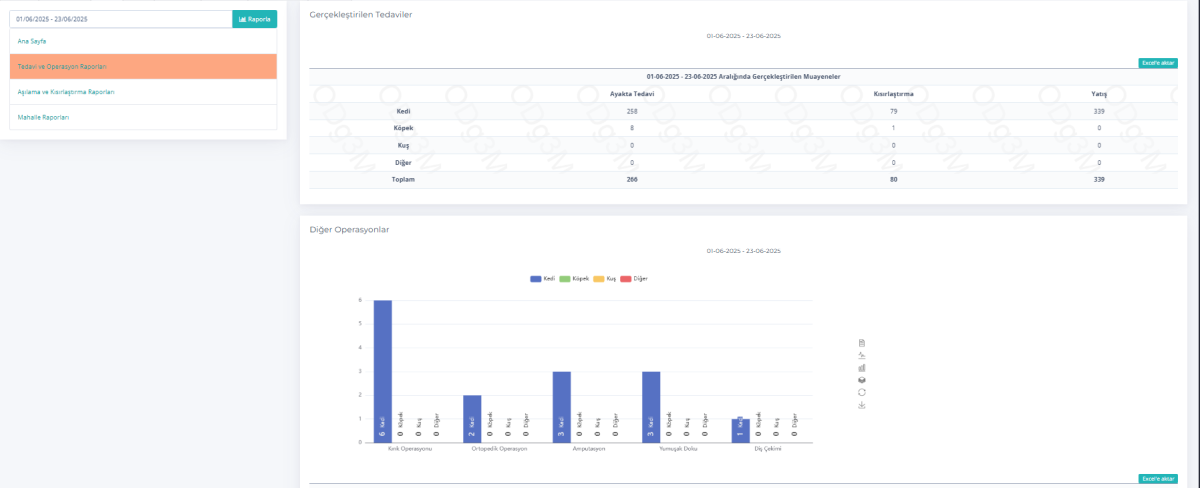The width and height of the screenshot is (1200, 488).
Task: Switch chart to bar type icon
Action: click(862, 368)
